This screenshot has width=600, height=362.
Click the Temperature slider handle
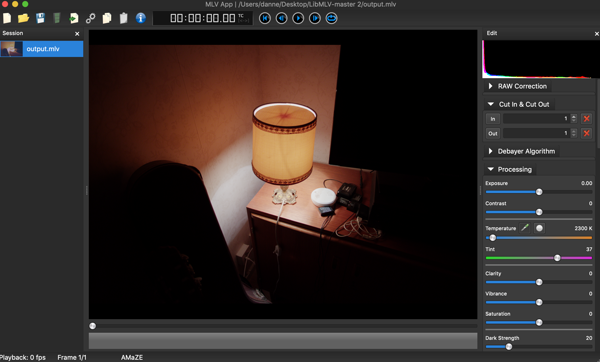coord(493,238)
